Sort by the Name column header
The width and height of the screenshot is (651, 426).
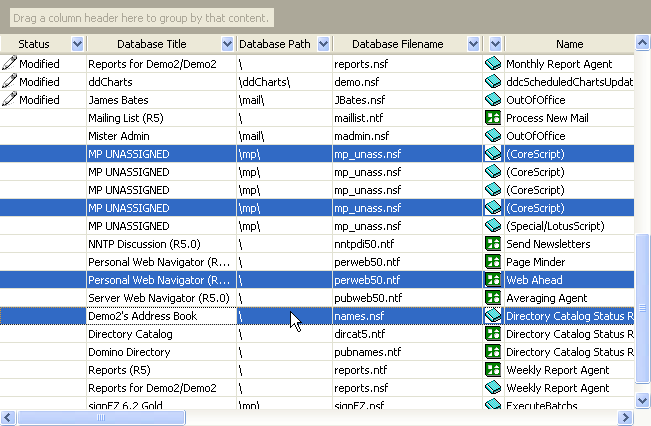570,44
